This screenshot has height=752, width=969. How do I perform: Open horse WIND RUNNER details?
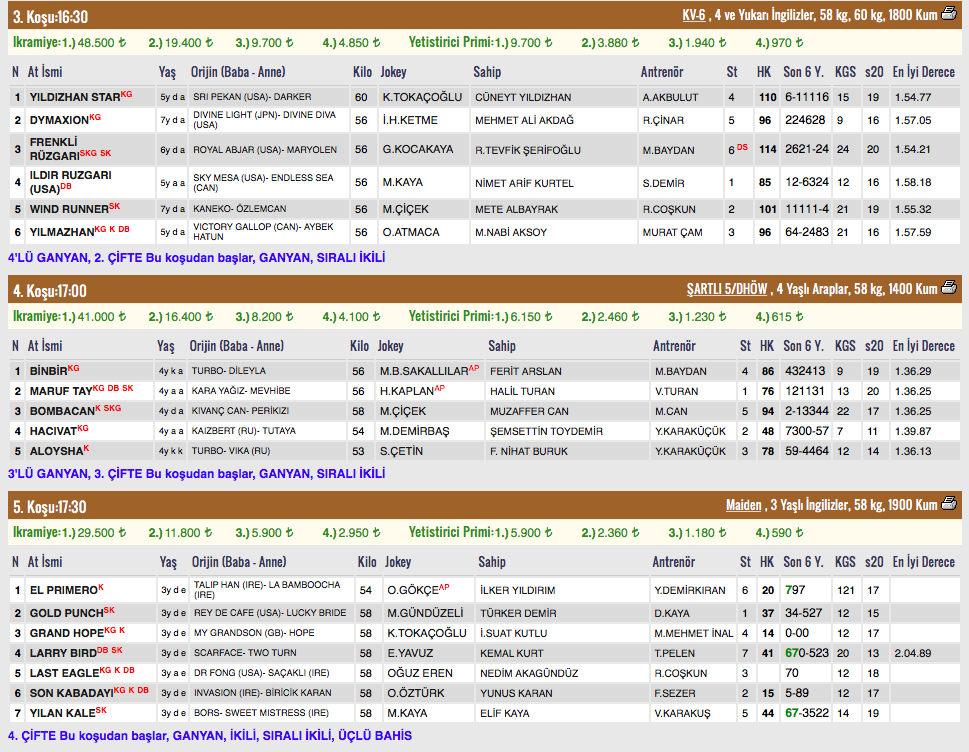[x=68, y=209]
